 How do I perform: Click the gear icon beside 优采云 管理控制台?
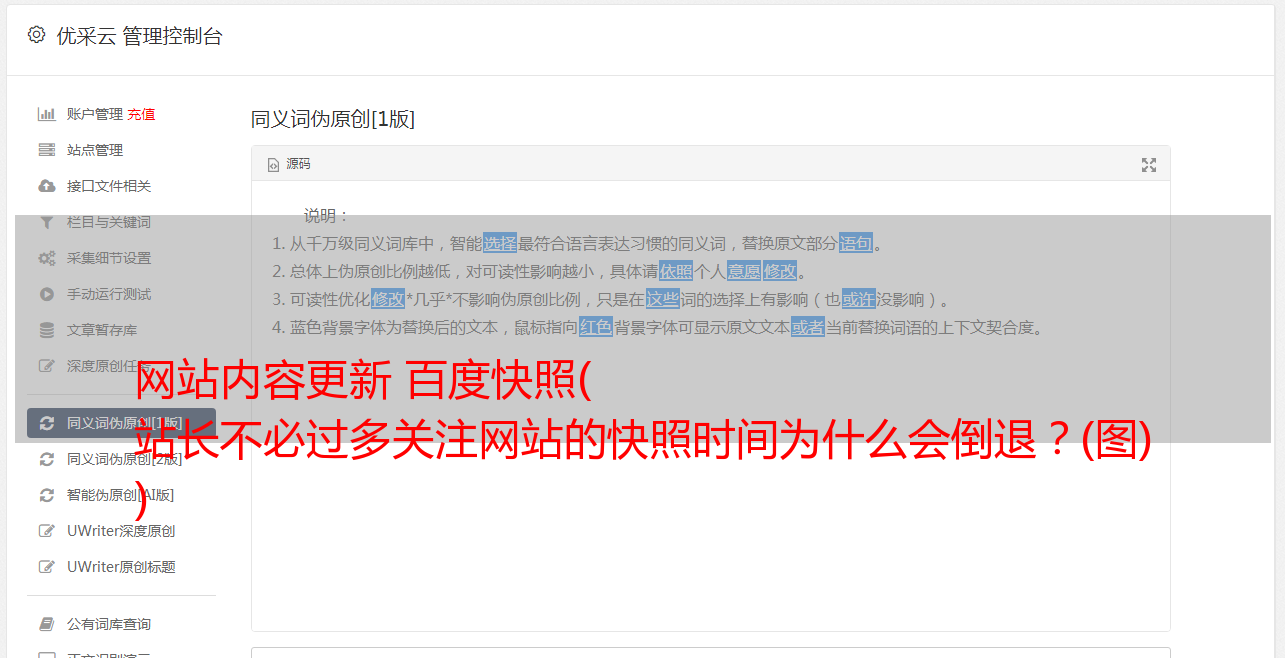click(37, 35)
